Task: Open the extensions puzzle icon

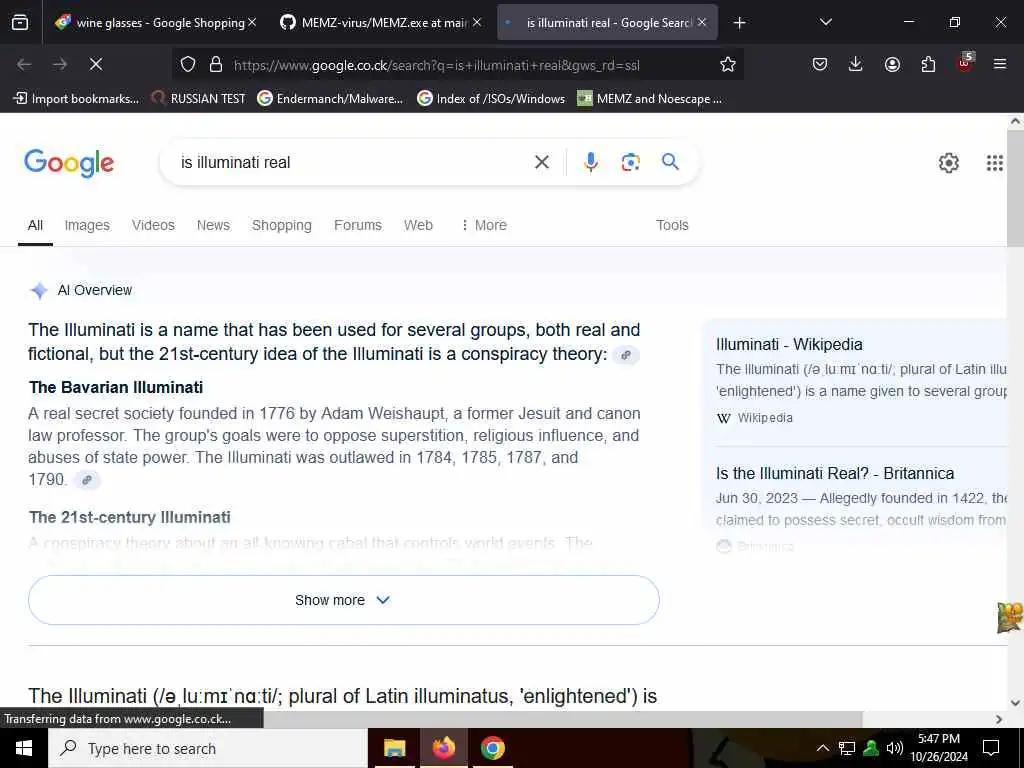Action: point(928,64)
